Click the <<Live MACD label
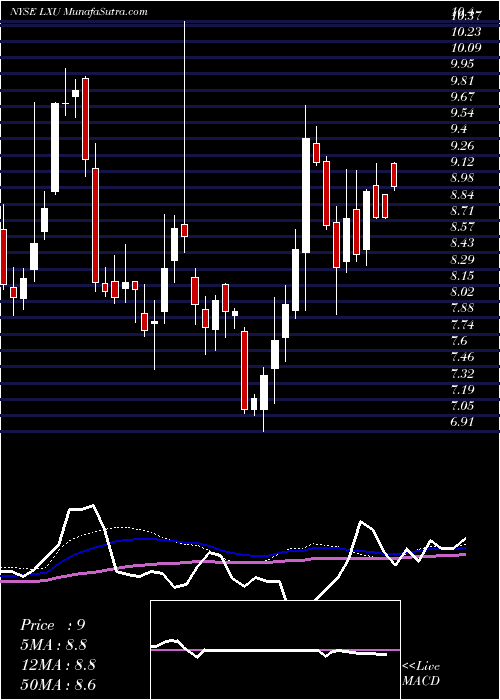The width and height of the screenshot is (500, 700). click(x=421, y=674)
